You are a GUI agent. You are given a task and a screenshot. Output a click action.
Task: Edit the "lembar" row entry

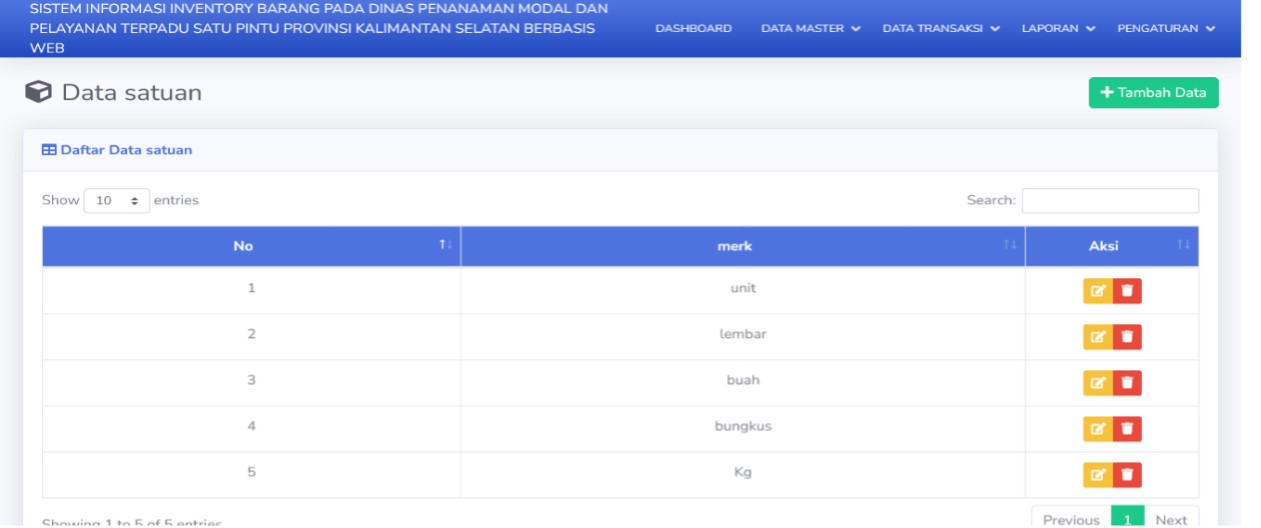1098,337
